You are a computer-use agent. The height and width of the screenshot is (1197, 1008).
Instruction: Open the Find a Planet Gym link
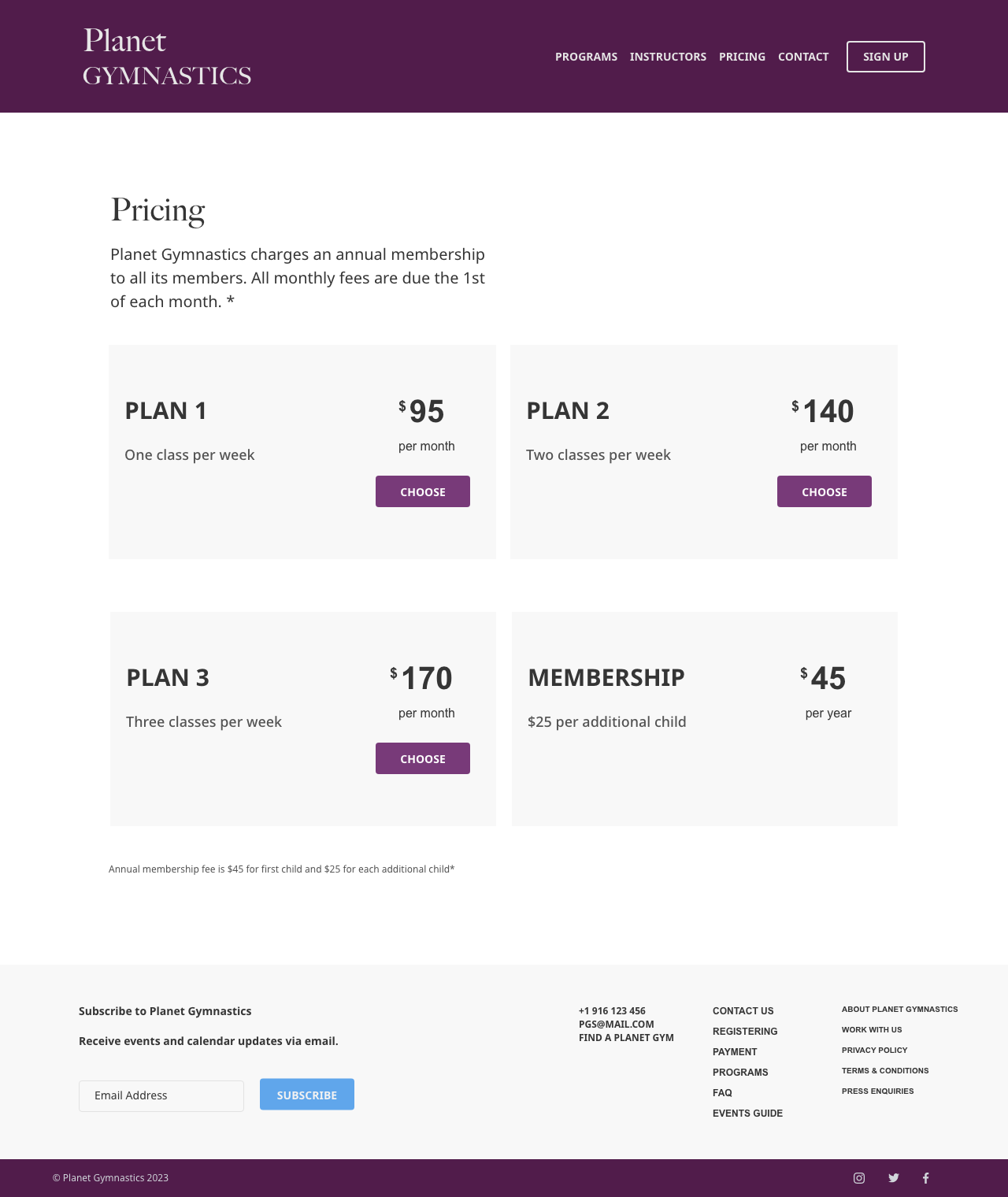pos(626,1038)
